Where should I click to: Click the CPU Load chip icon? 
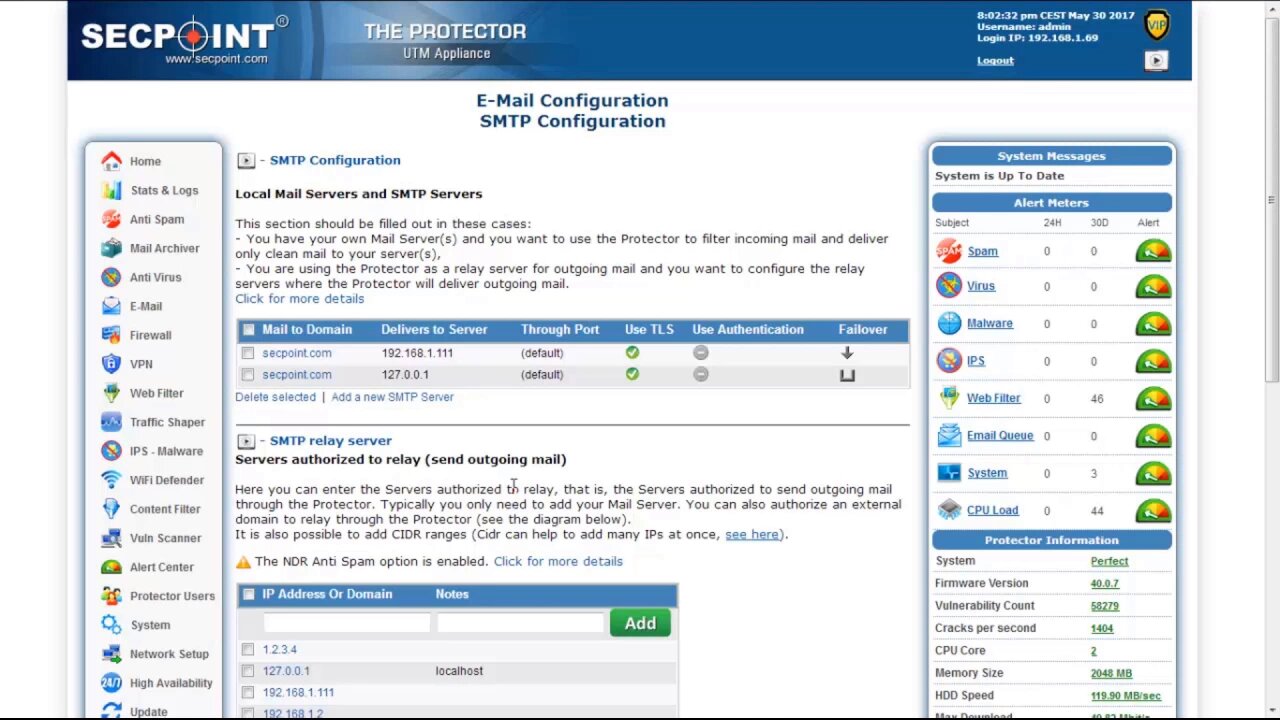click(949, 510)
